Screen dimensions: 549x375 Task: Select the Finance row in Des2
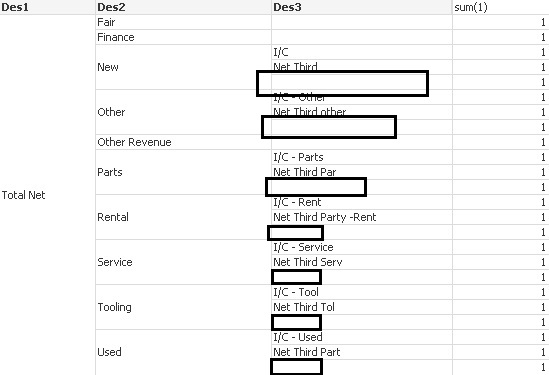[183, 37]
